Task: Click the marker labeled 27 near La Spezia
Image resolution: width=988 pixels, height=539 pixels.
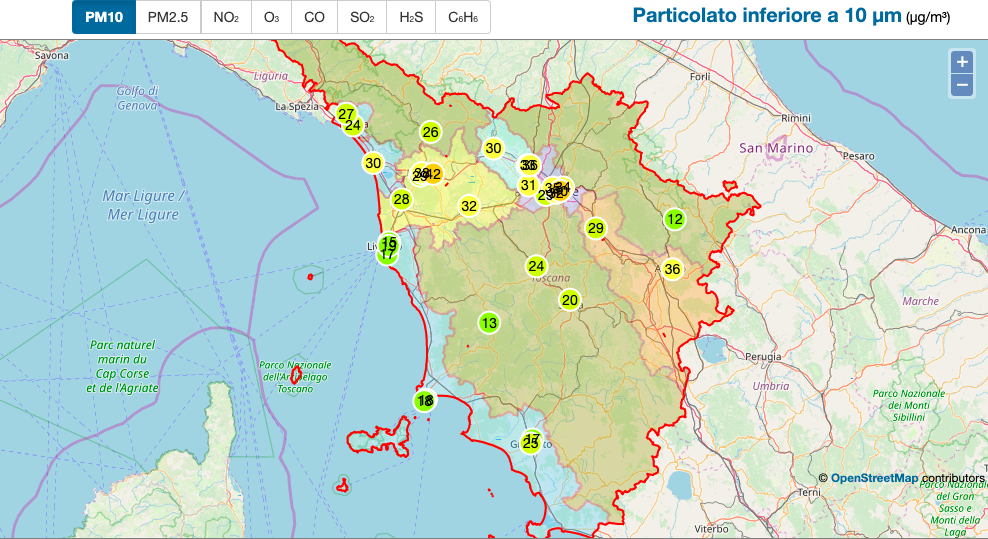Action: point(346,114)
